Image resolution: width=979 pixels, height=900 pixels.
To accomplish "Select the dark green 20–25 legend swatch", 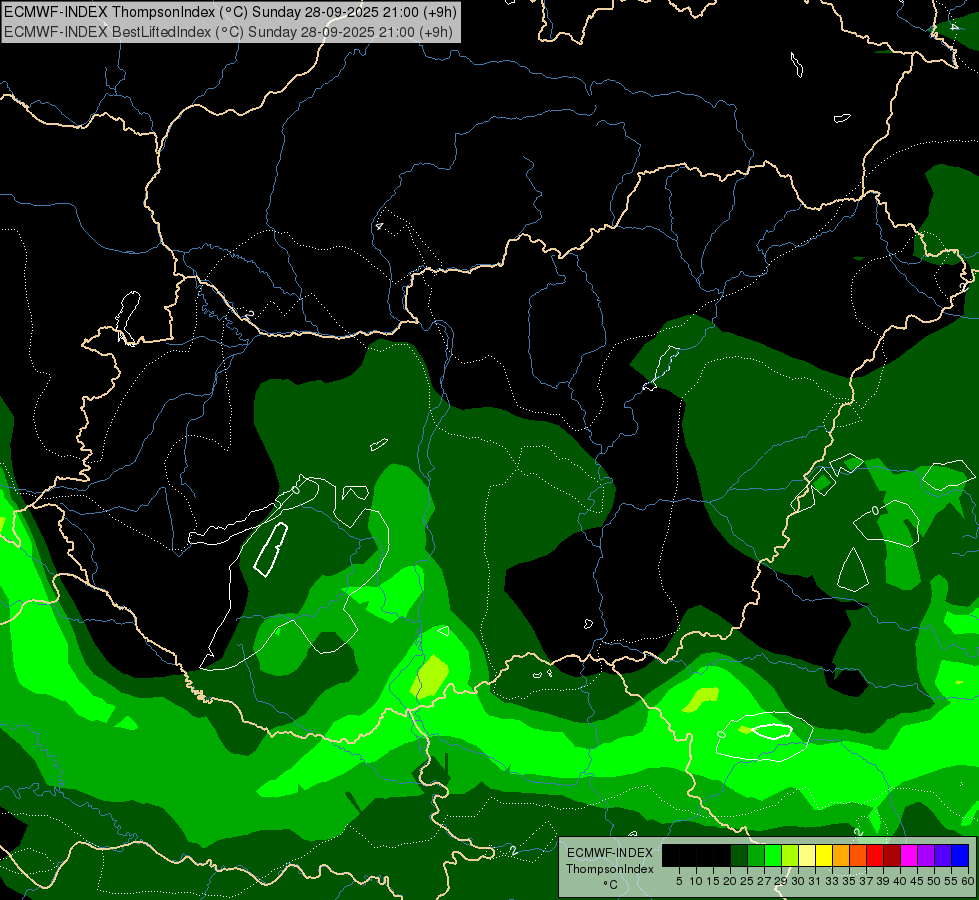I will (x=739, y=856).
